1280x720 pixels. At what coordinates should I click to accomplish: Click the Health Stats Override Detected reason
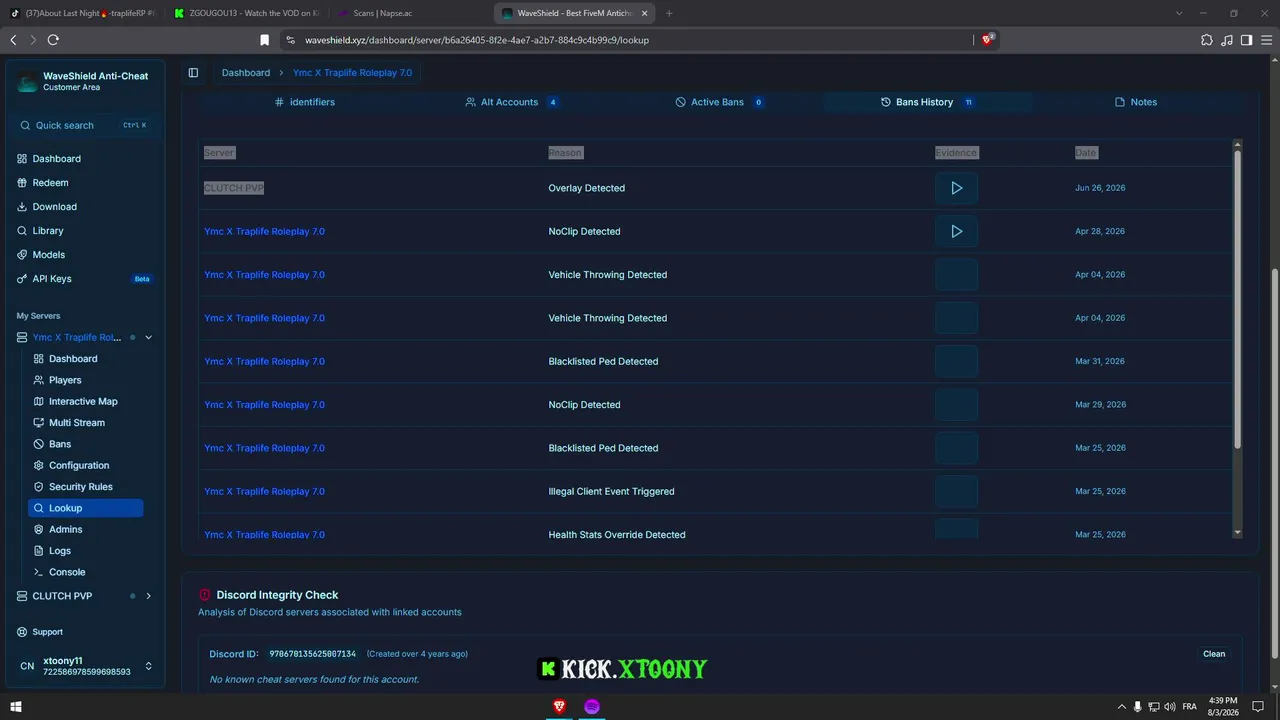pyautogui.click(x=617, y=535)
